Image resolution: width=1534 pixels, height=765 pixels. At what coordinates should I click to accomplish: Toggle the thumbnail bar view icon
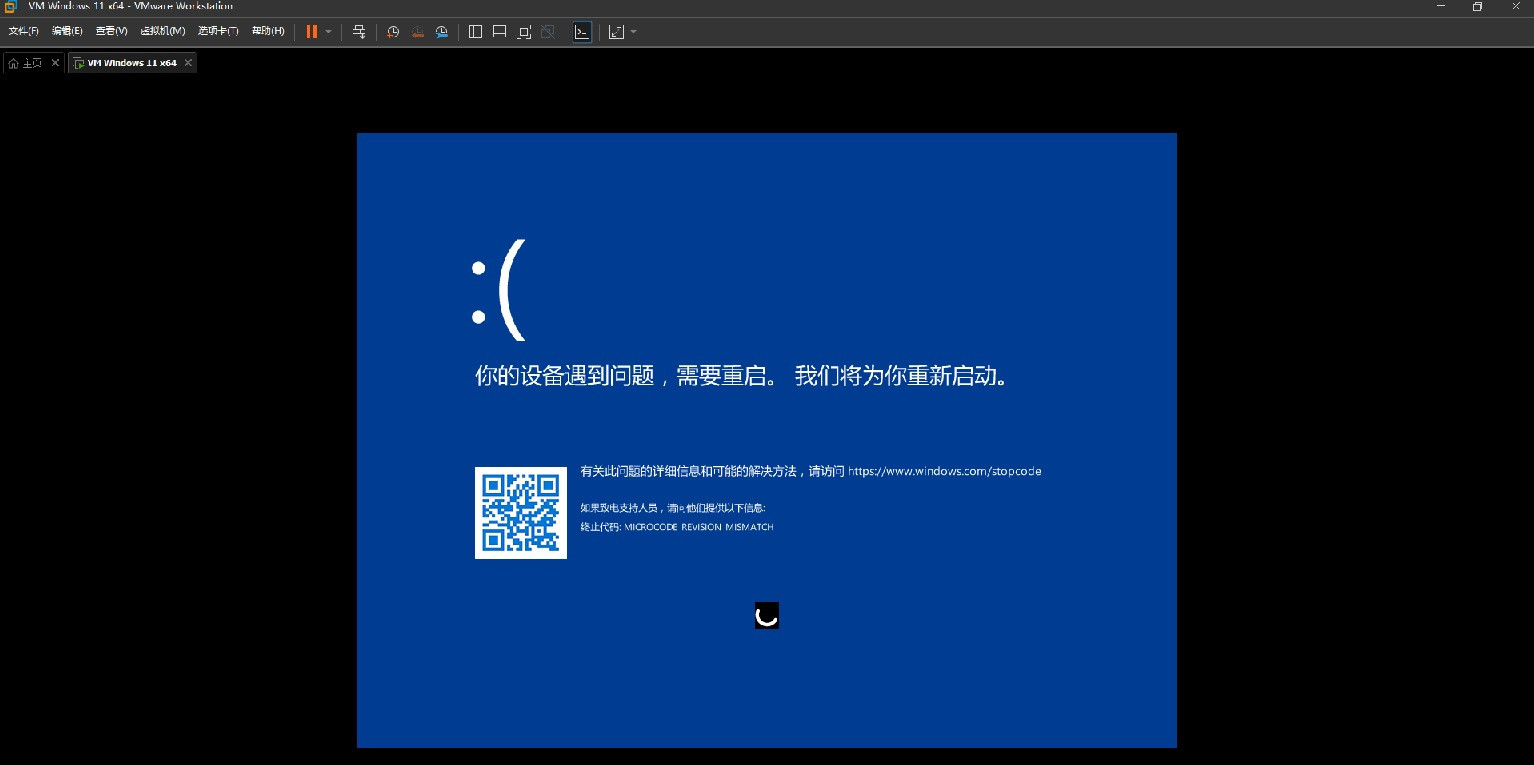[x=499, y=32]
